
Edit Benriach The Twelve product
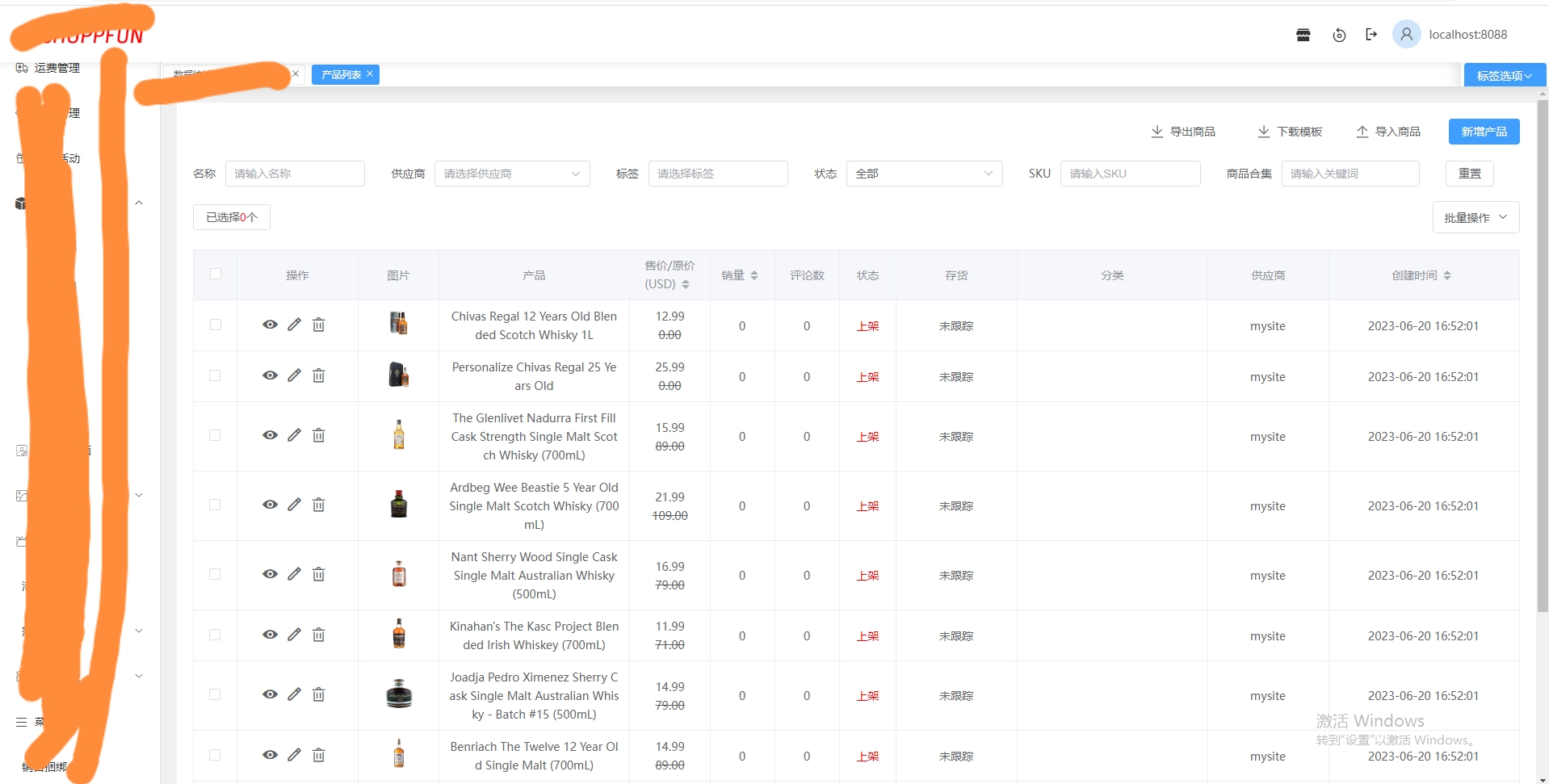pos(294,755)
